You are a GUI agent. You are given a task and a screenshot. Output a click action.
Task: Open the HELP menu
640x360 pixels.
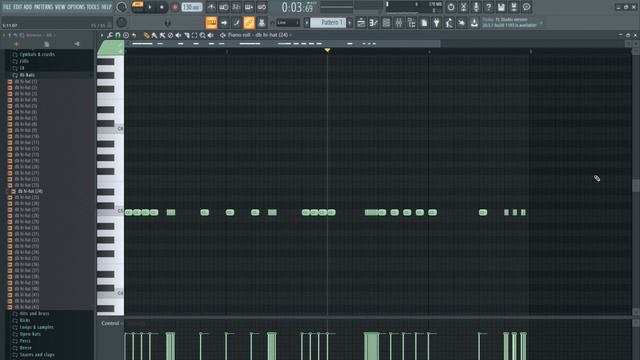(x=106, y=7)
